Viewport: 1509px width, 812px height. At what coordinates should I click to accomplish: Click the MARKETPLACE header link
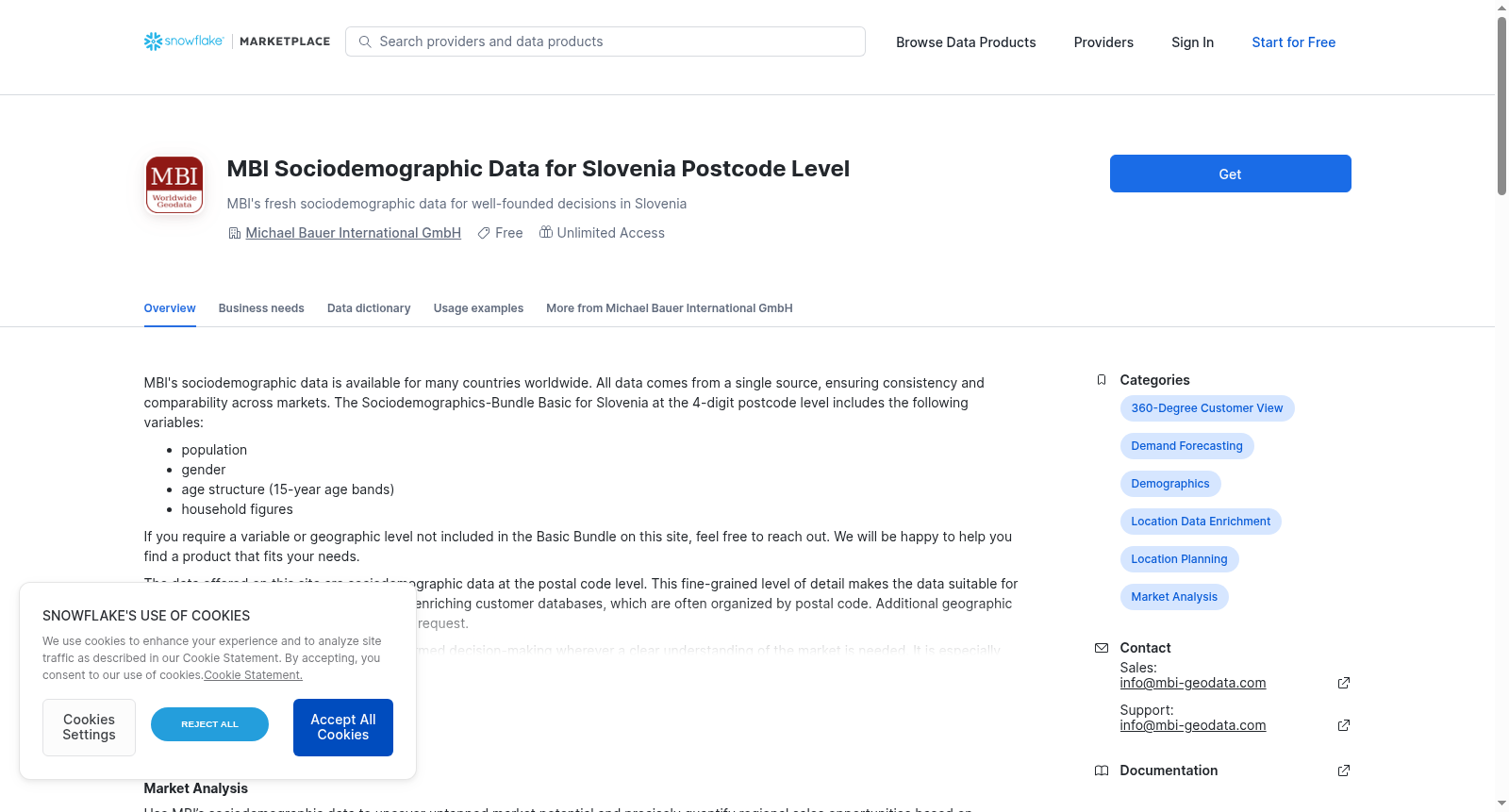285,41
